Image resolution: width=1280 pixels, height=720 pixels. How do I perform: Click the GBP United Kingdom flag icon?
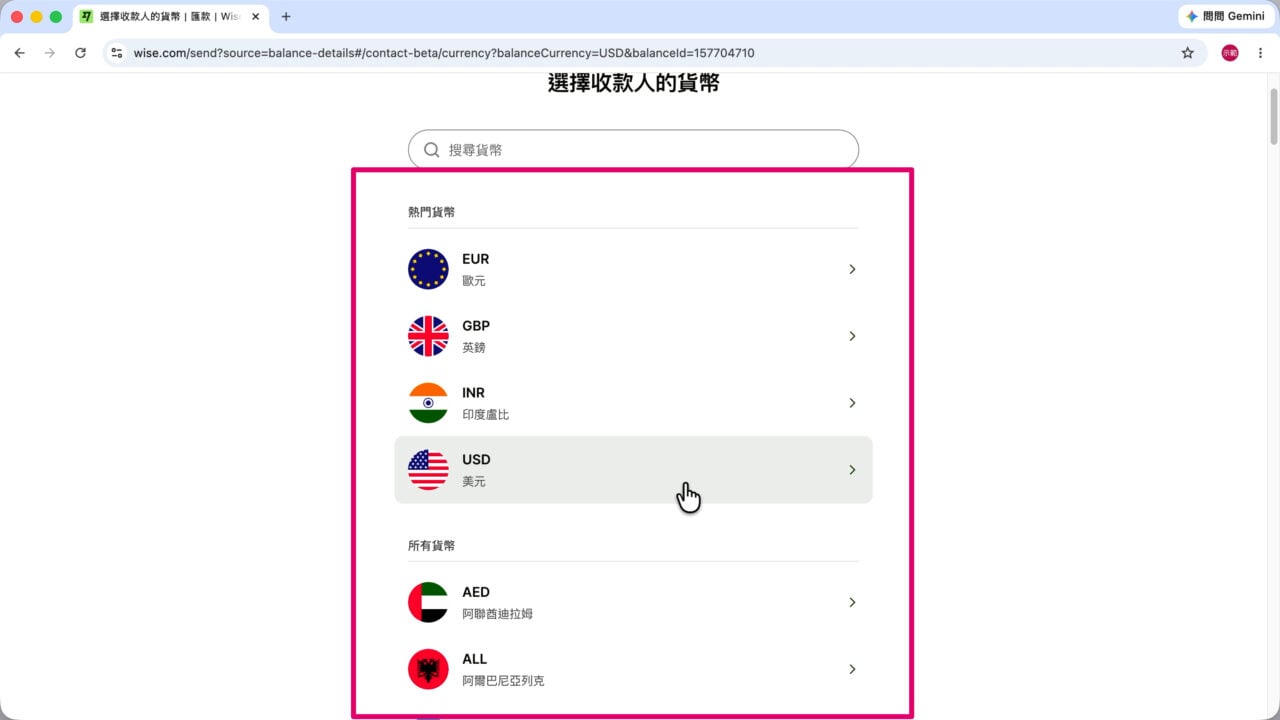coord(428,336)
